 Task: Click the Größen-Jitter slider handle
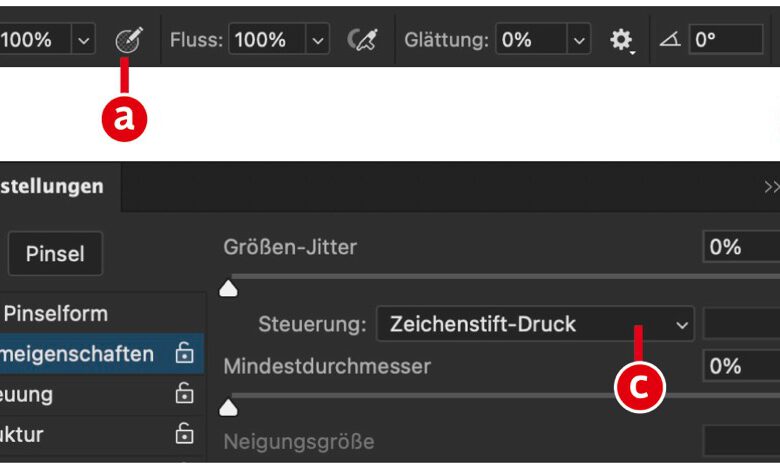[229, 289]
